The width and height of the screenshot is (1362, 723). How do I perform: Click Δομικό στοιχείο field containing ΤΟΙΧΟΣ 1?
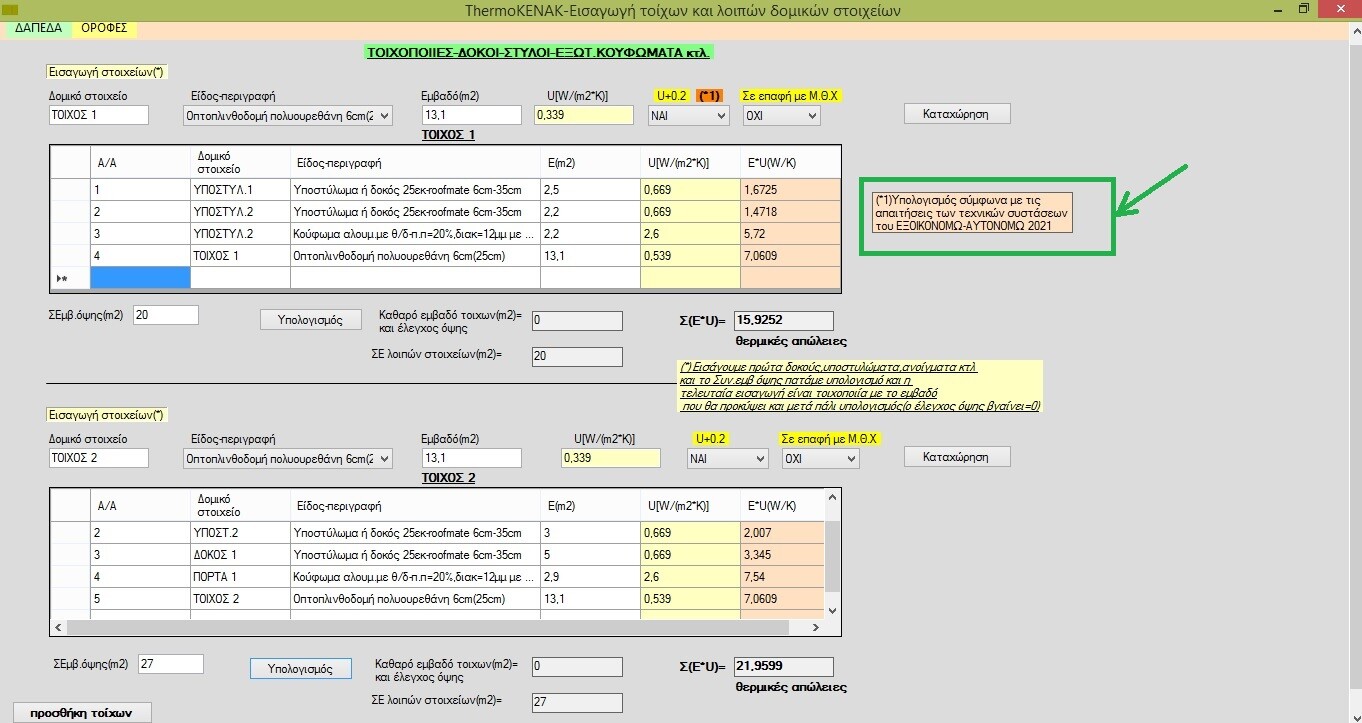pos(98,115)
